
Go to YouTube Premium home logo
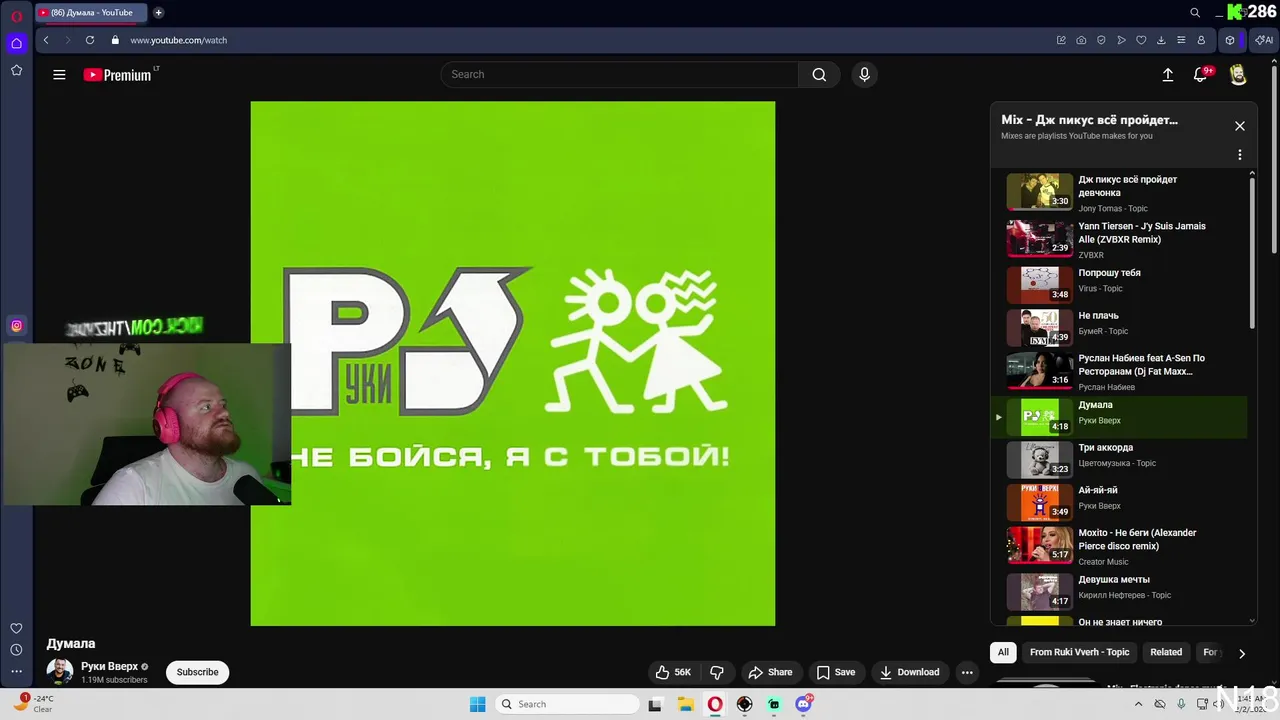click(x=118, y=75)
